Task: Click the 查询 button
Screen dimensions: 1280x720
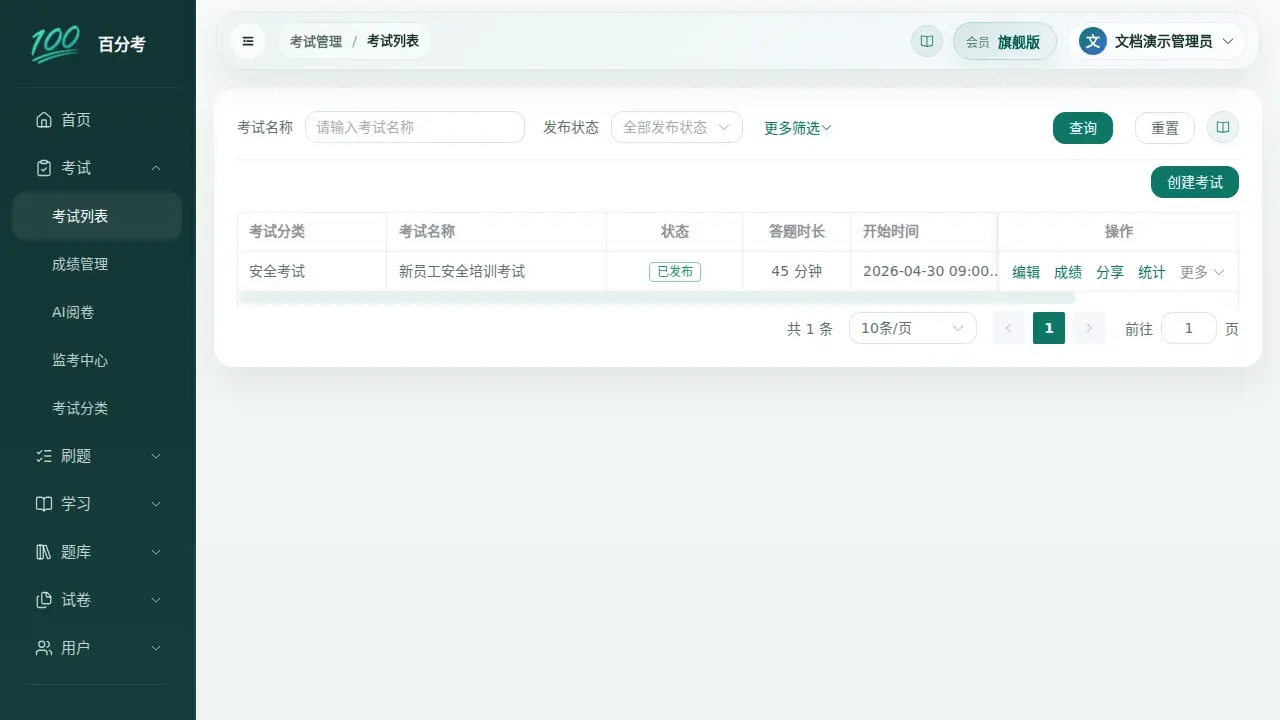Action: coord(1083,128)
